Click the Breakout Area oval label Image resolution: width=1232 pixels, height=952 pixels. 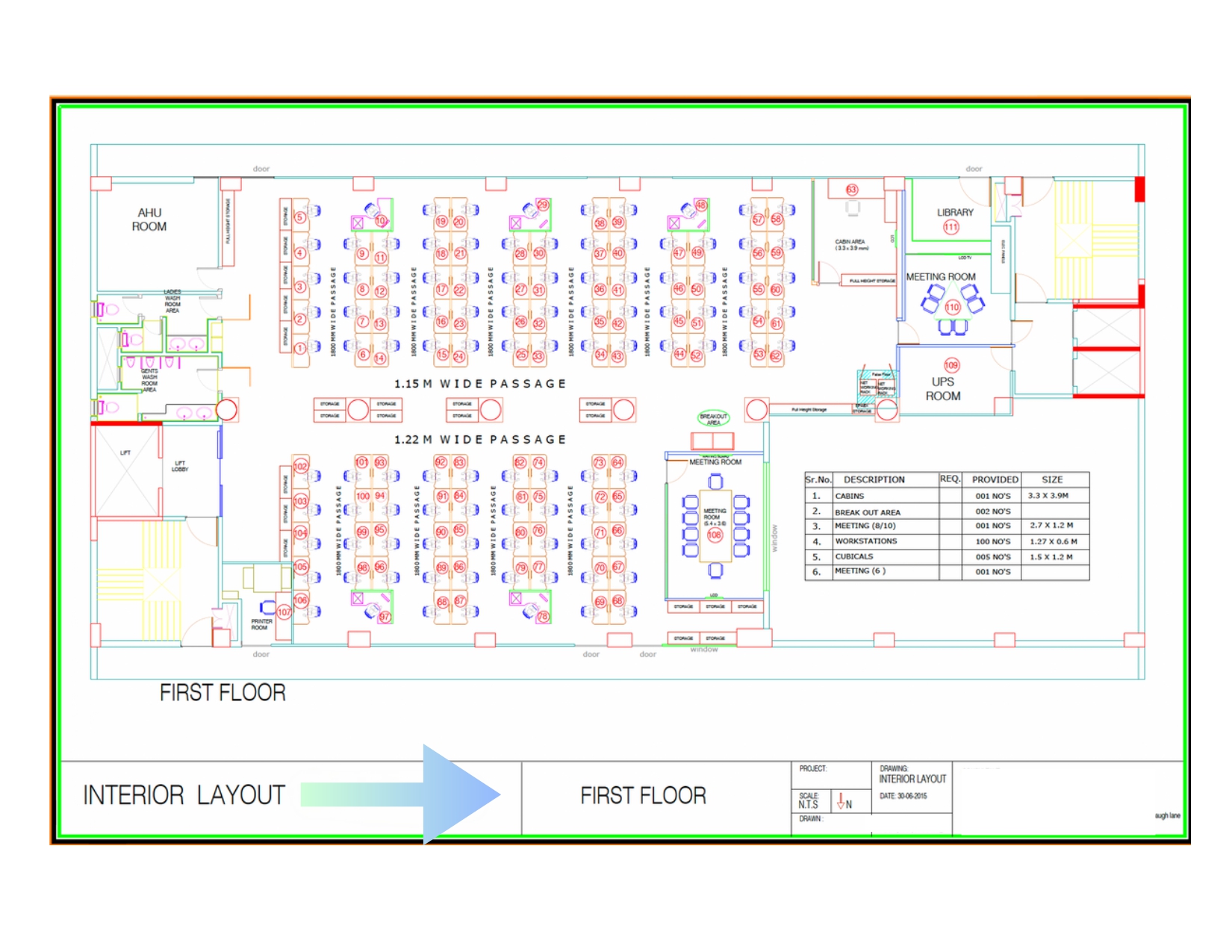click(713, 419)
